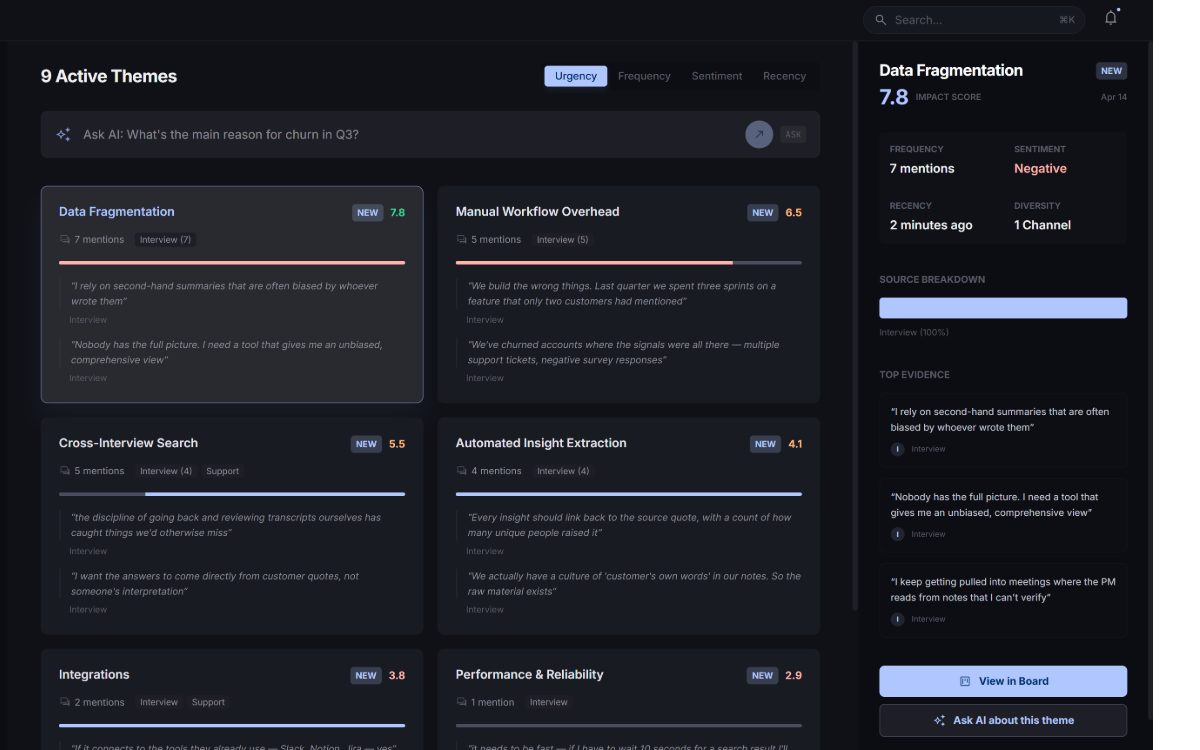This screenshot has height=750, width=1200.
Task: Open the Automated Insight Extraction theme
Action: click(628, 526)
